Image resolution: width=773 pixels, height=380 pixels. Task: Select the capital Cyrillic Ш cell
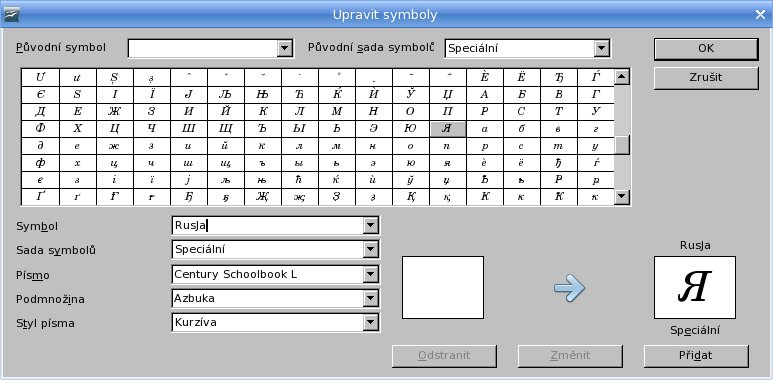(188, 129)
